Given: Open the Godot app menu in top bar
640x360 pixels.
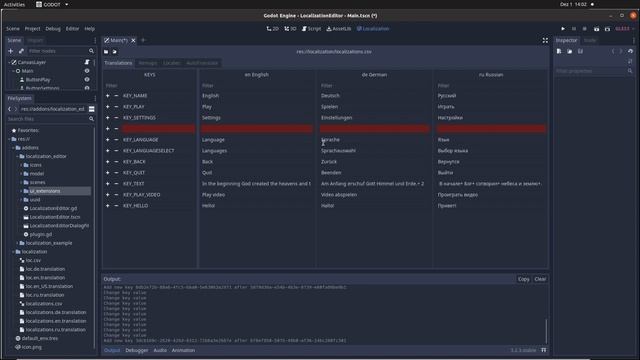Looking at the screenshot, I should click(52, 4).
